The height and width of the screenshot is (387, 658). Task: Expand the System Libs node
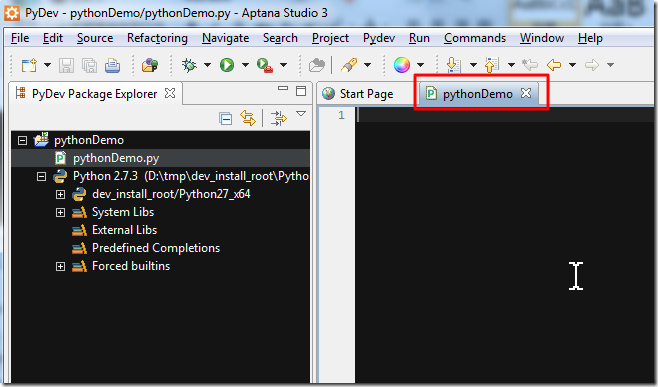[x=60, y=212]
